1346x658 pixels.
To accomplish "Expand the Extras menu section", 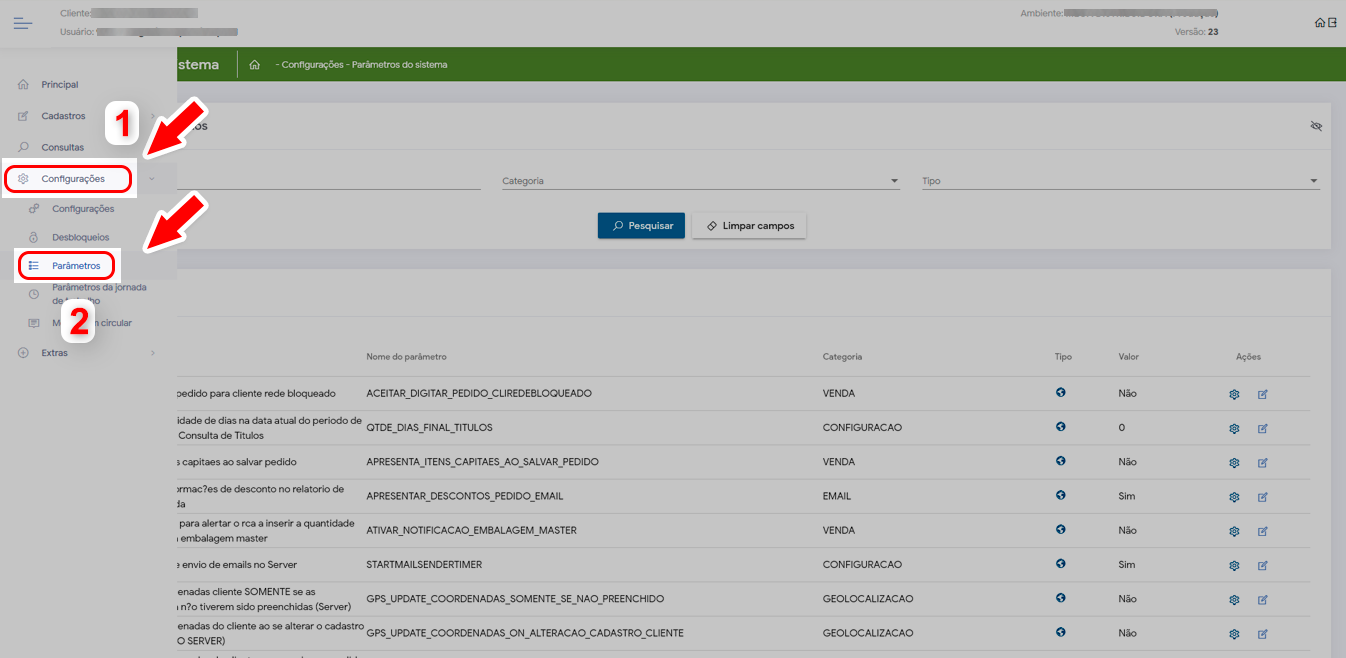I will (x=55, y=353).
